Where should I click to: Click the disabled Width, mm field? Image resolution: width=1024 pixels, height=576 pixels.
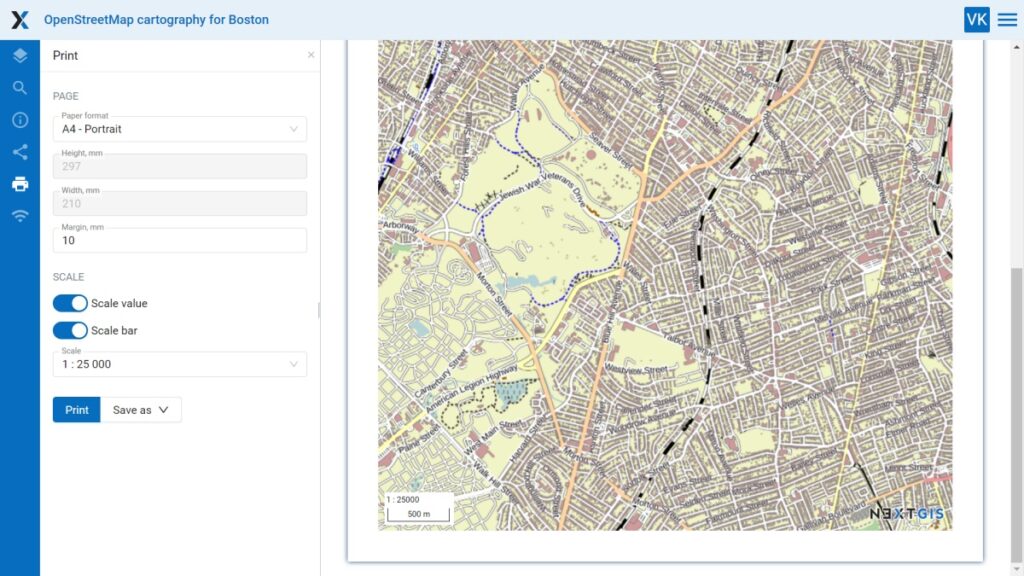[x=180, y=203]
